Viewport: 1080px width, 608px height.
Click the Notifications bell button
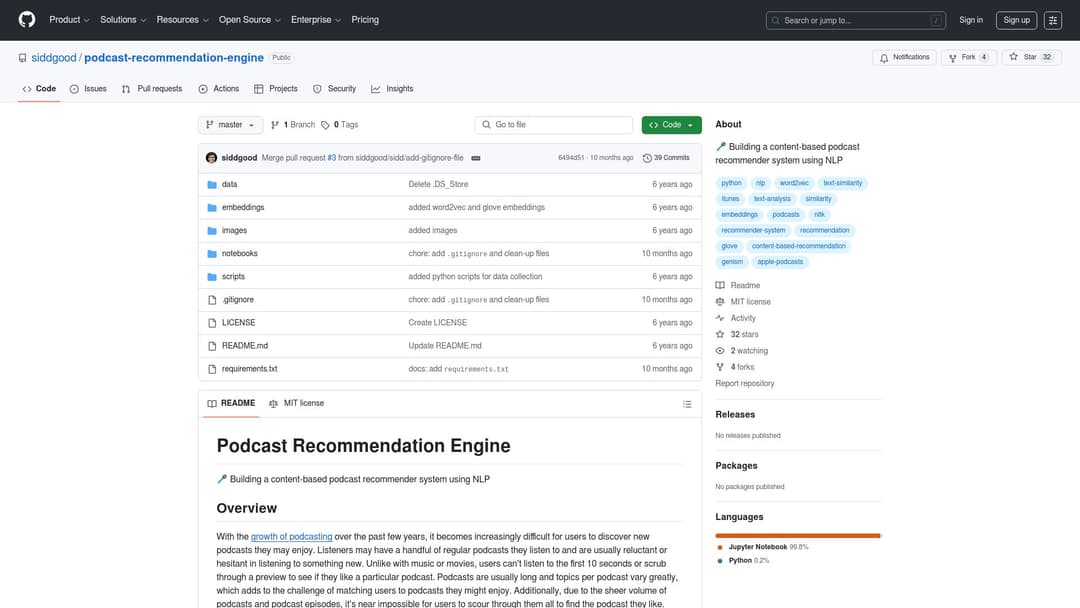coord(904,57)
